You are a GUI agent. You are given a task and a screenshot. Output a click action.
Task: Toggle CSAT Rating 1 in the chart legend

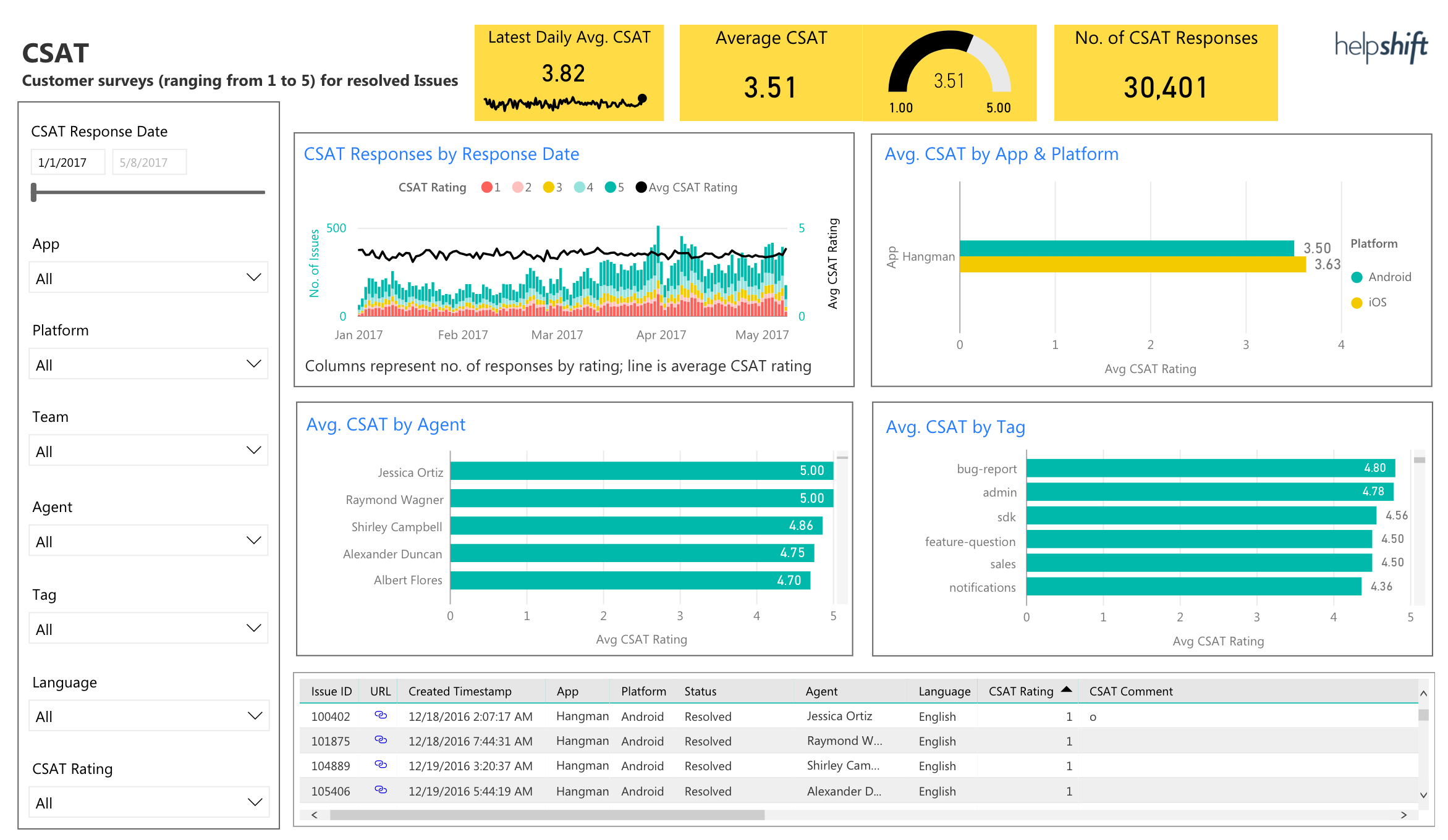(490, 187)
